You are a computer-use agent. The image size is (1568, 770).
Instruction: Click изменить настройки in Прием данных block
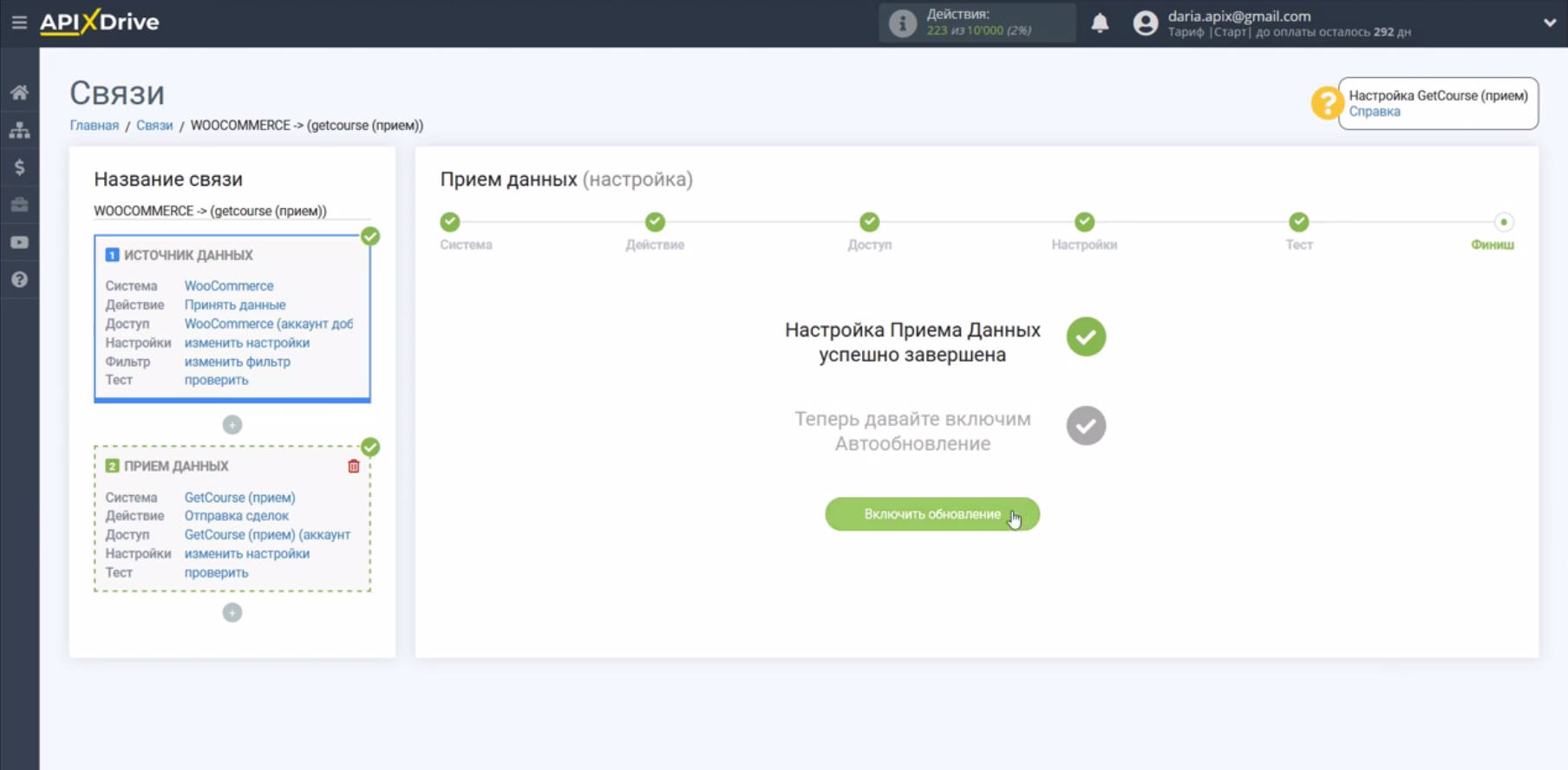[x=247, y=554]
